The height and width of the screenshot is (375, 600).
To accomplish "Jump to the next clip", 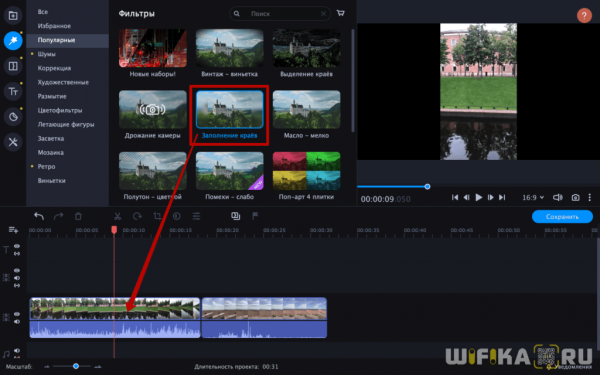I will click(x=502, y=197).
